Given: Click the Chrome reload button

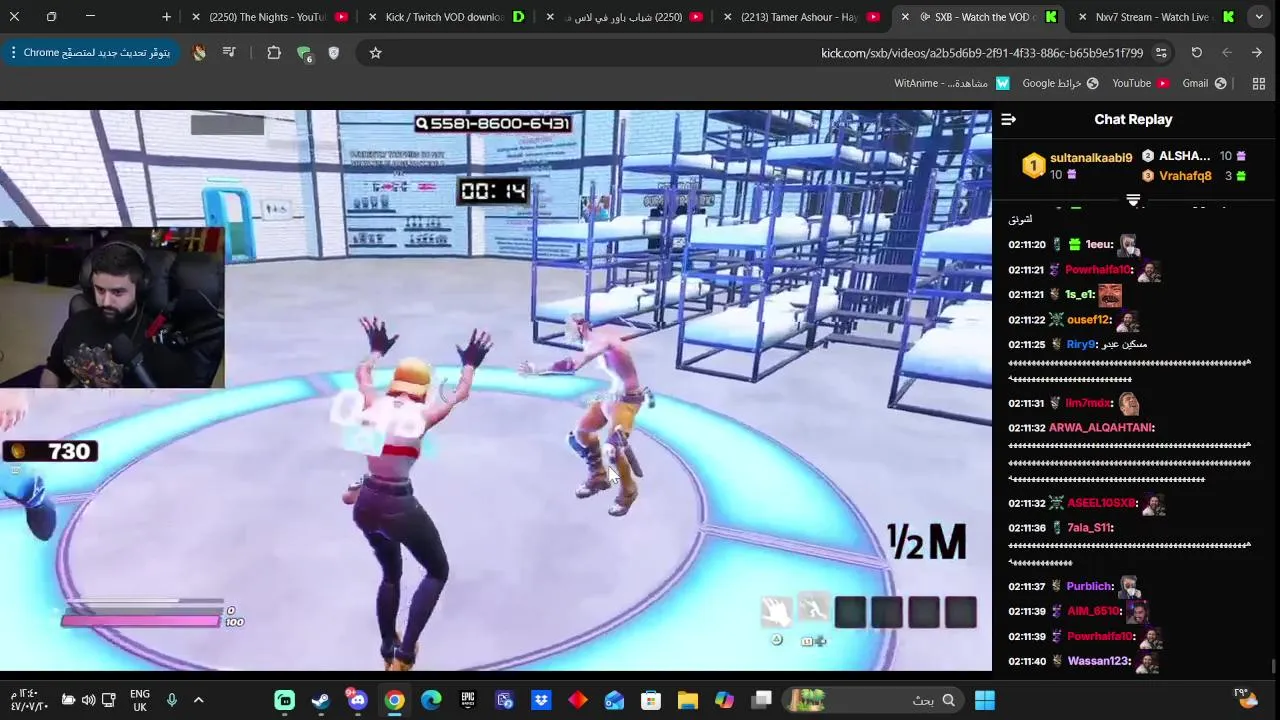Looking at the screenshot, I should pyautogui.click(x=1196, y=53).
